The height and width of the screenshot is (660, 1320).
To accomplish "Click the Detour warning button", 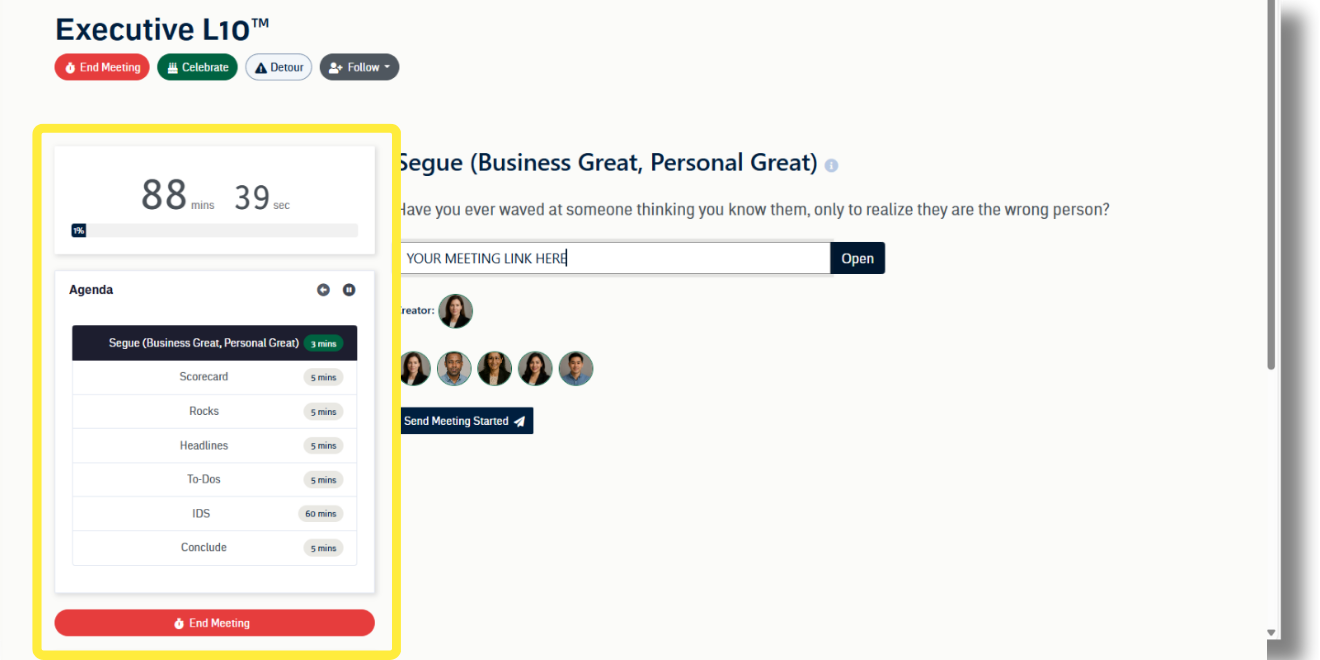I will pos(278,67).
